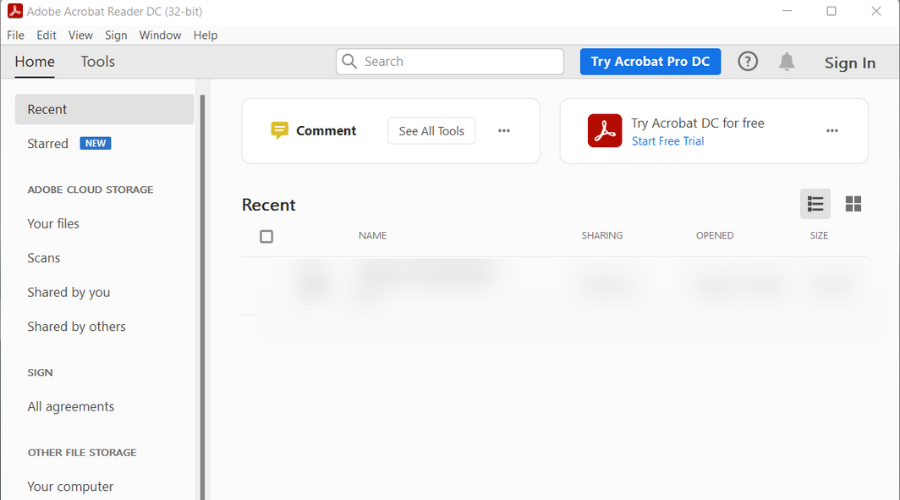
Task: Open the Edit menu
Action: click(x=46, y=35)
